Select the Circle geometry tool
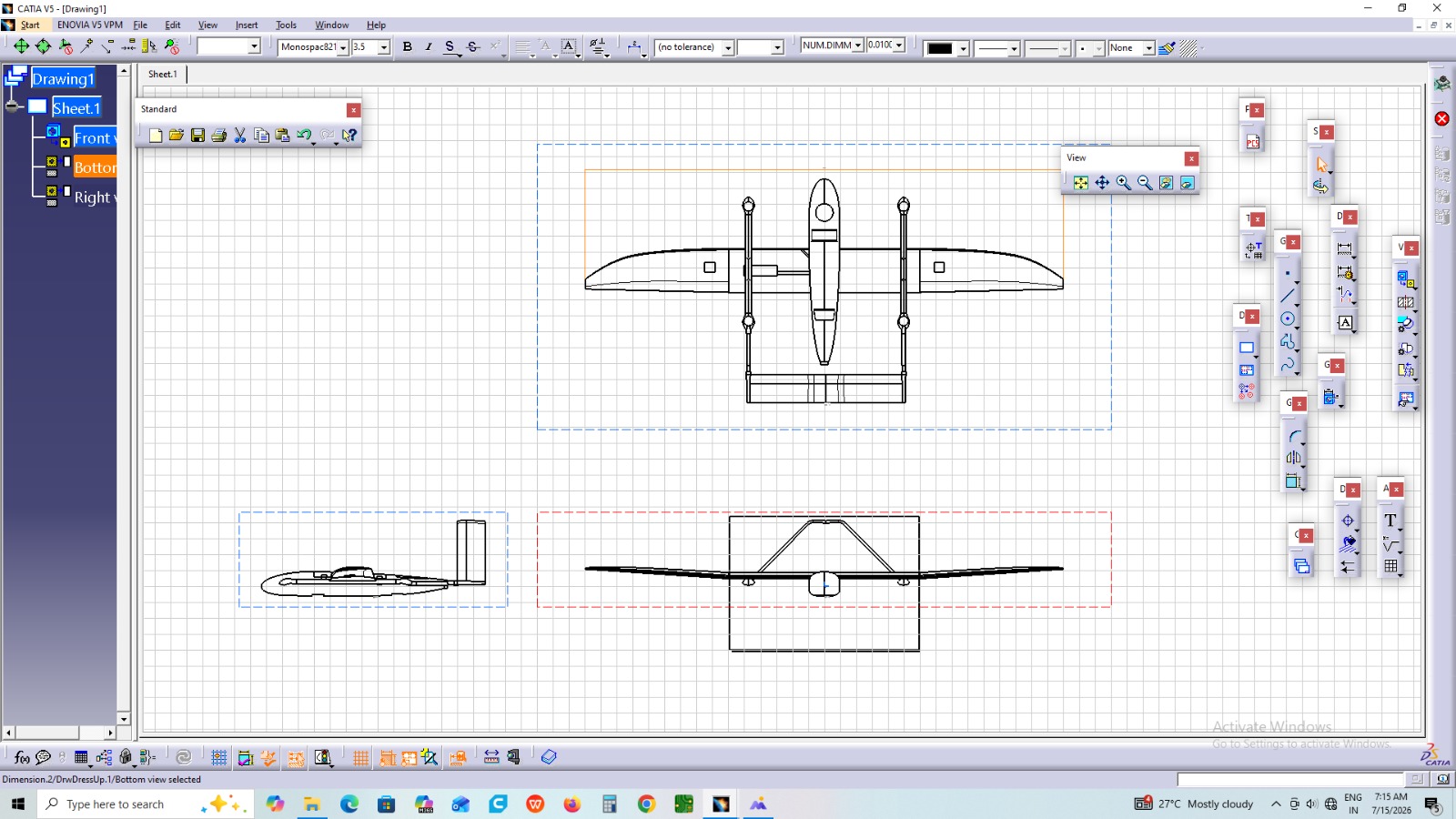This screenshot has width=1456, height=819. point(1288,318)
